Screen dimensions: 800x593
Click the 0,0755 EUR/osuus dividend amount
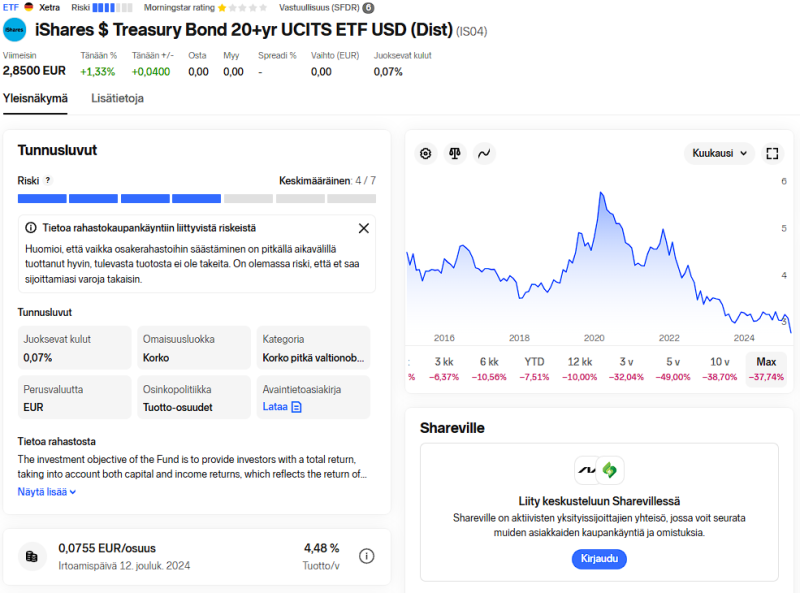coord(107,548)
